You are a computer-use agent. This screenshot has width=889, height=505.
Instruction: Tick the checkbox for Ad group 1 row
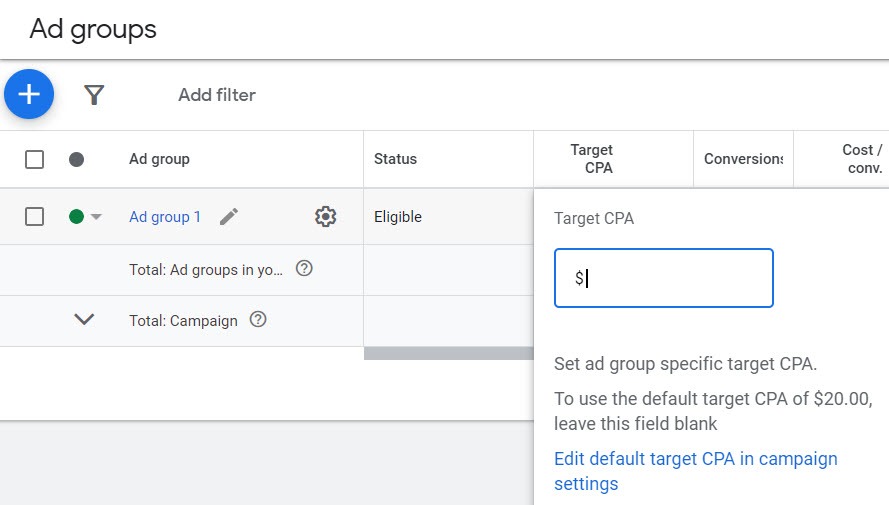tap(34, 217)
